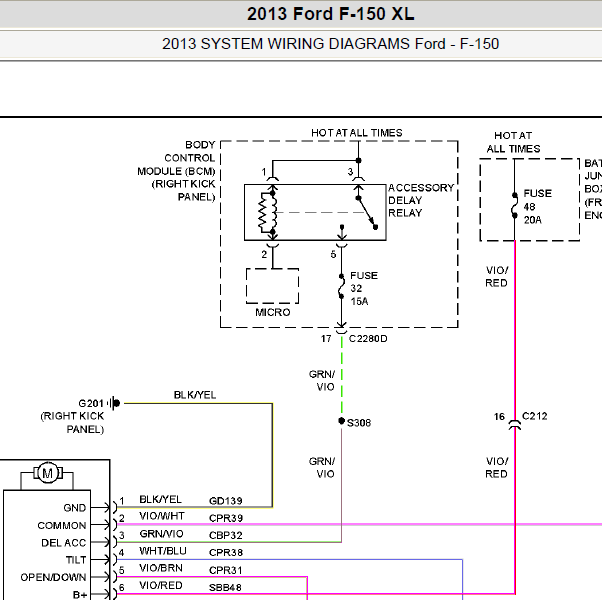Select the BLK/YEL wire color on pin 1
This screenshot has height=600, width=602.
160,499
